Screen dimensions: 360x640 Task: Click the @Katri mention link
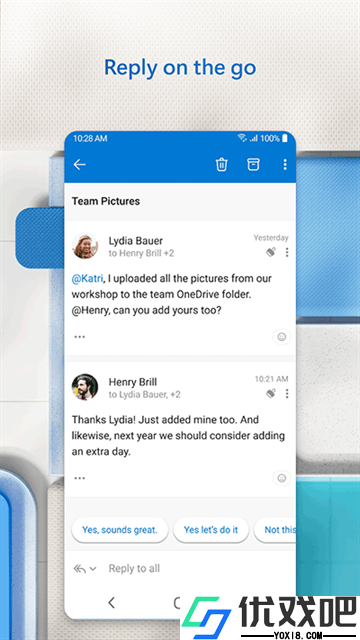87,278
